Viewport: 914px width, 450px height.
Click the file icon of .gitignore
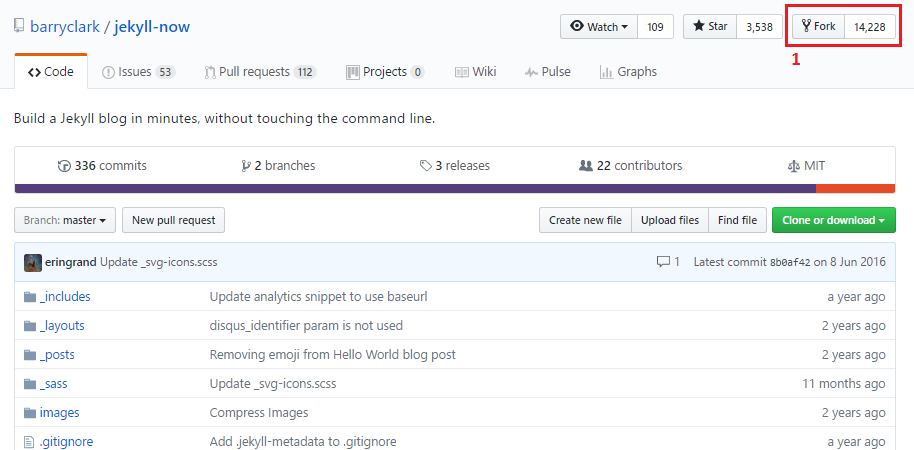(x=30, y=442)
